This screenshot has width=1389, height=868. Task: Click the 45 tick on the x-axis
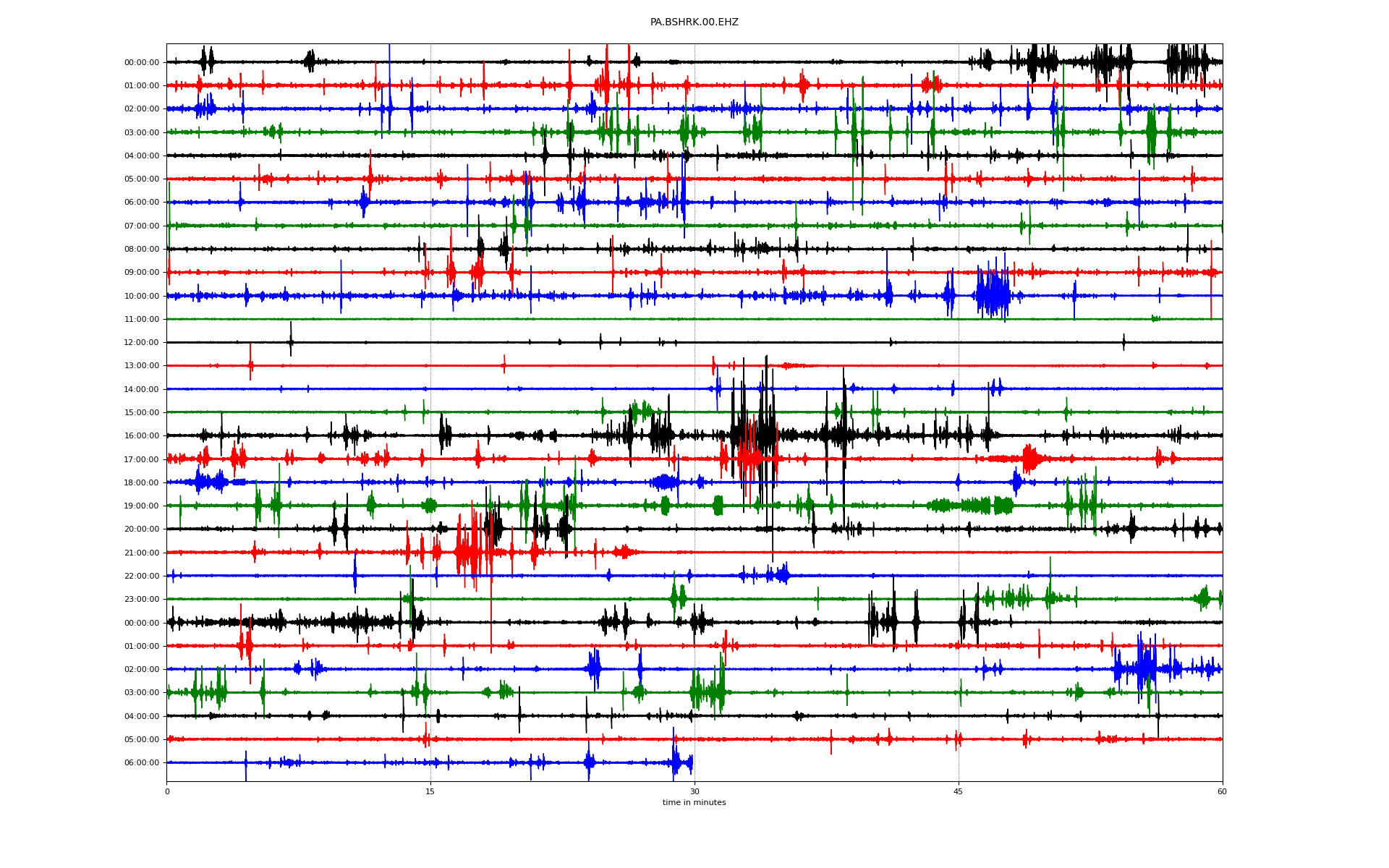(958, 791)
